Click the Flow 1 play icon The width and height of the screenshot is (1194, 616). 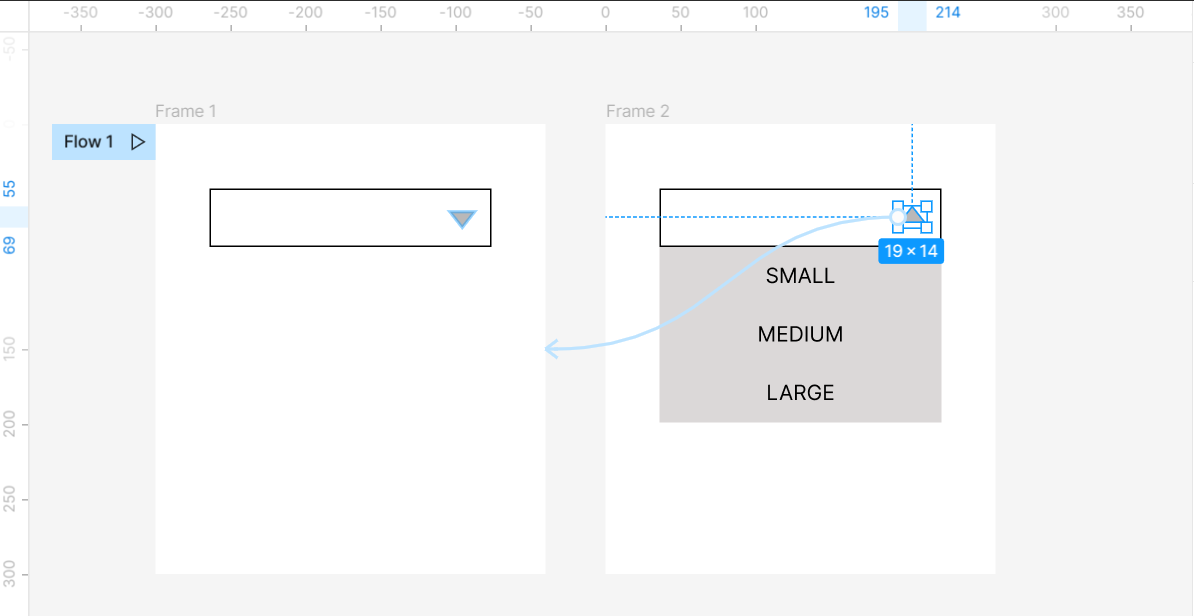(x=138, y=142)
